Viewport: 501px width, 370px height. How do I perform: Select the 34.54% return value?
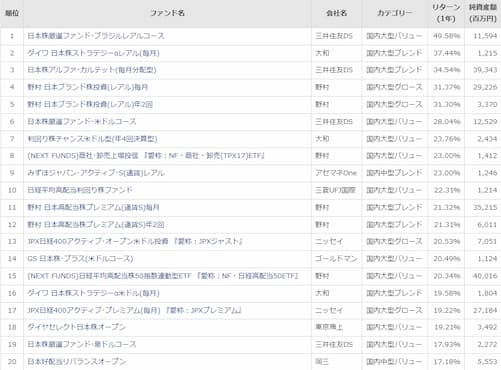(447, 70)
